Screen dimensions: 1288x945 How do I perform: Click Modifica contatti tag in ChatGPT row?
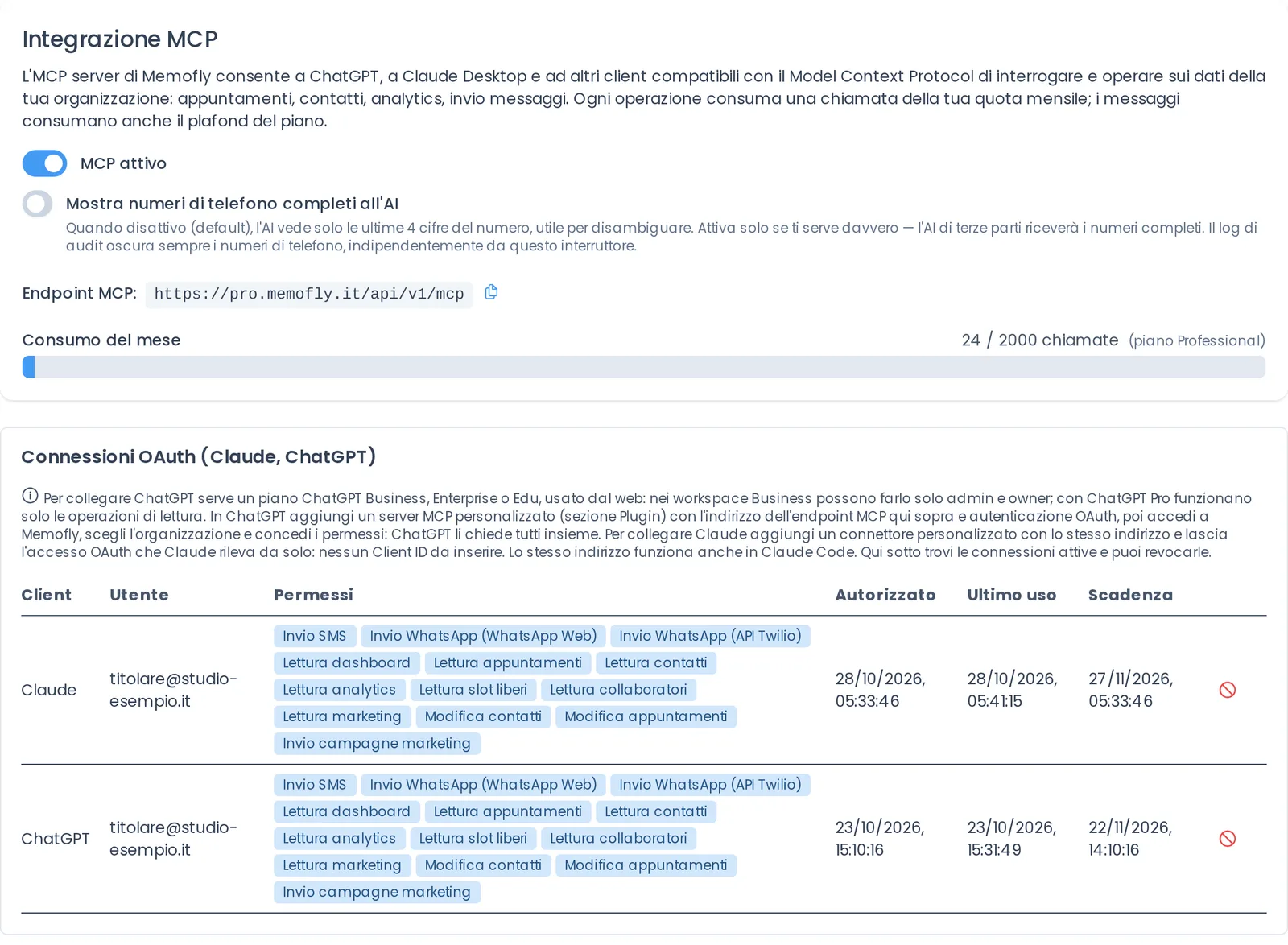point(483,865)
